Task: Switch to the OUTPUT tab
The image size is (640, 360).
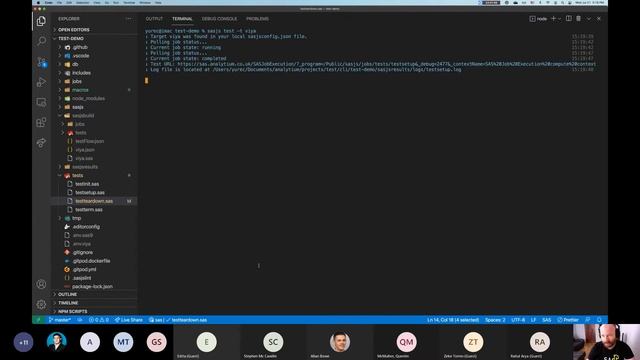Action: coord(154,19)
